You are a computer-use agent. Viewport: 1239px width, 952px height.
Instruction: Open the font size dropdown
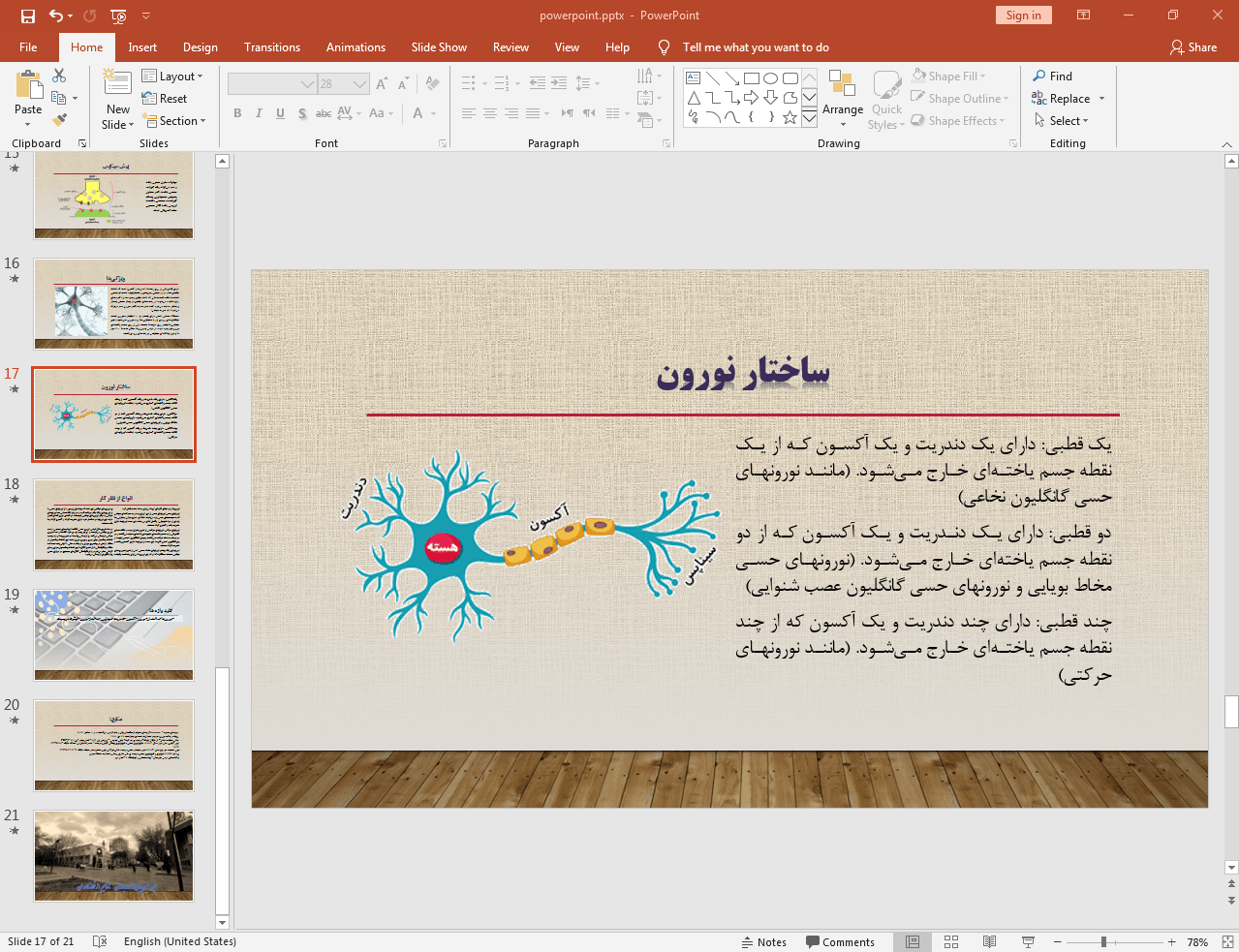click(x=357, y=83)
